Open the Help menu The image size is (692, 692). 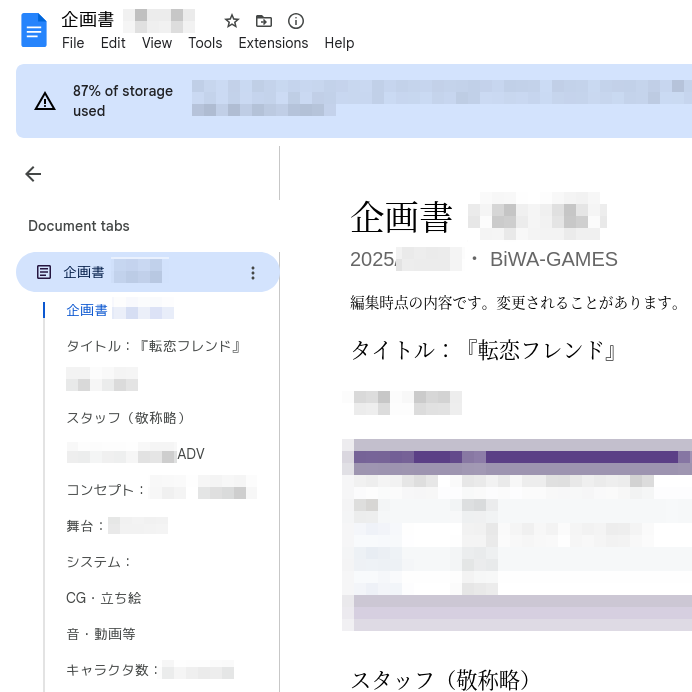click(339, 43)
